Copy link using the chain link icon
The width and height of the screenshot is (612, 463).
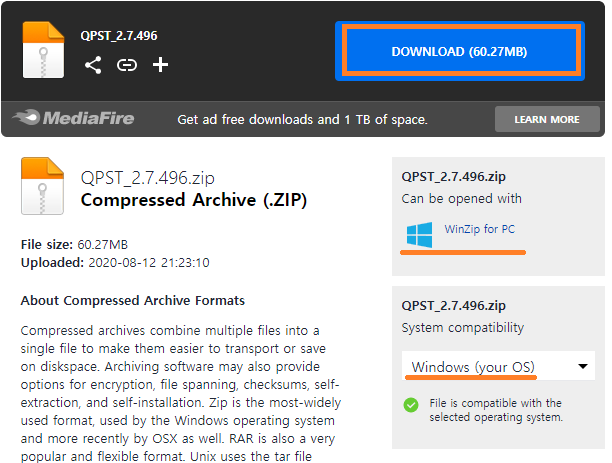click(x=127, y=65)
